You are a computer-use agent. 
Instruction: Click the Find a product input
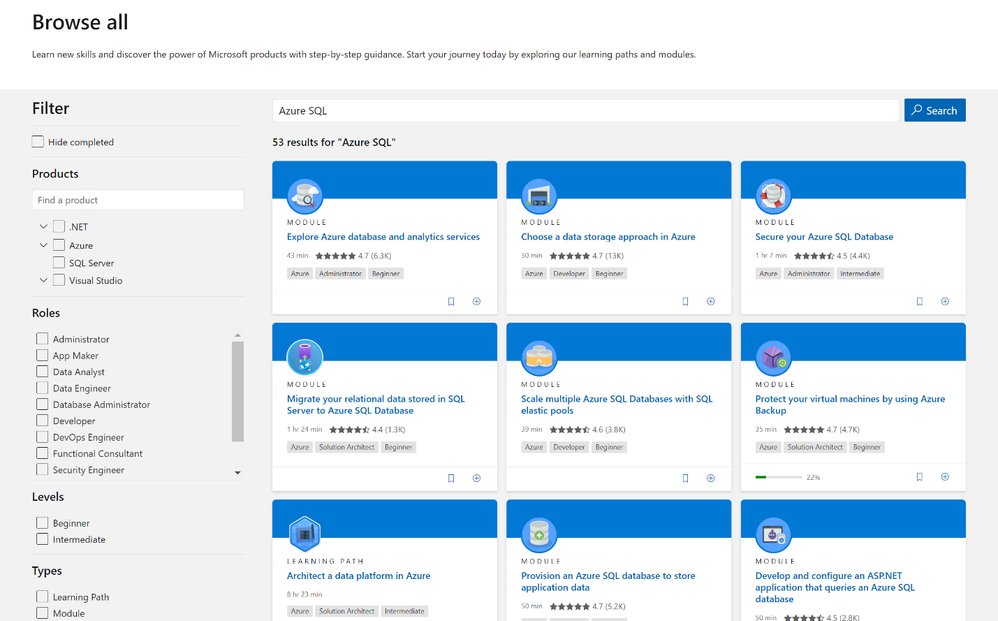[137, 200]
